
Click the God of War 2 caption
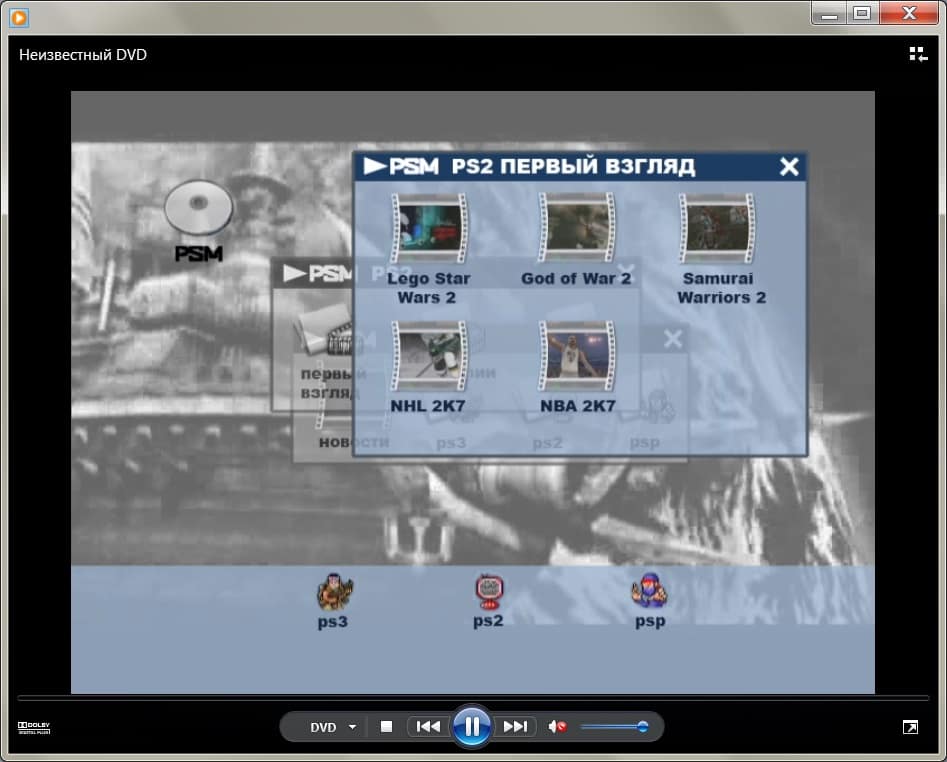pos(576,278)
